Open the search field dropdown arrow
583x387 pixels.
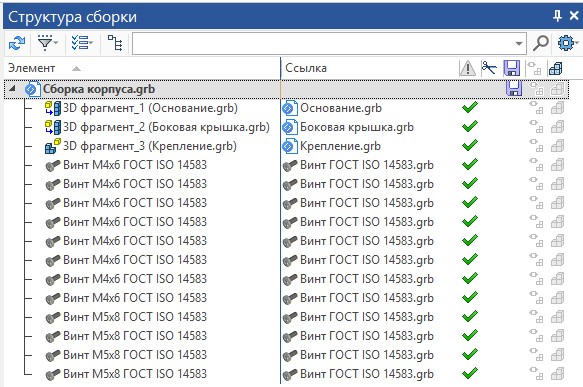[519, 44]
